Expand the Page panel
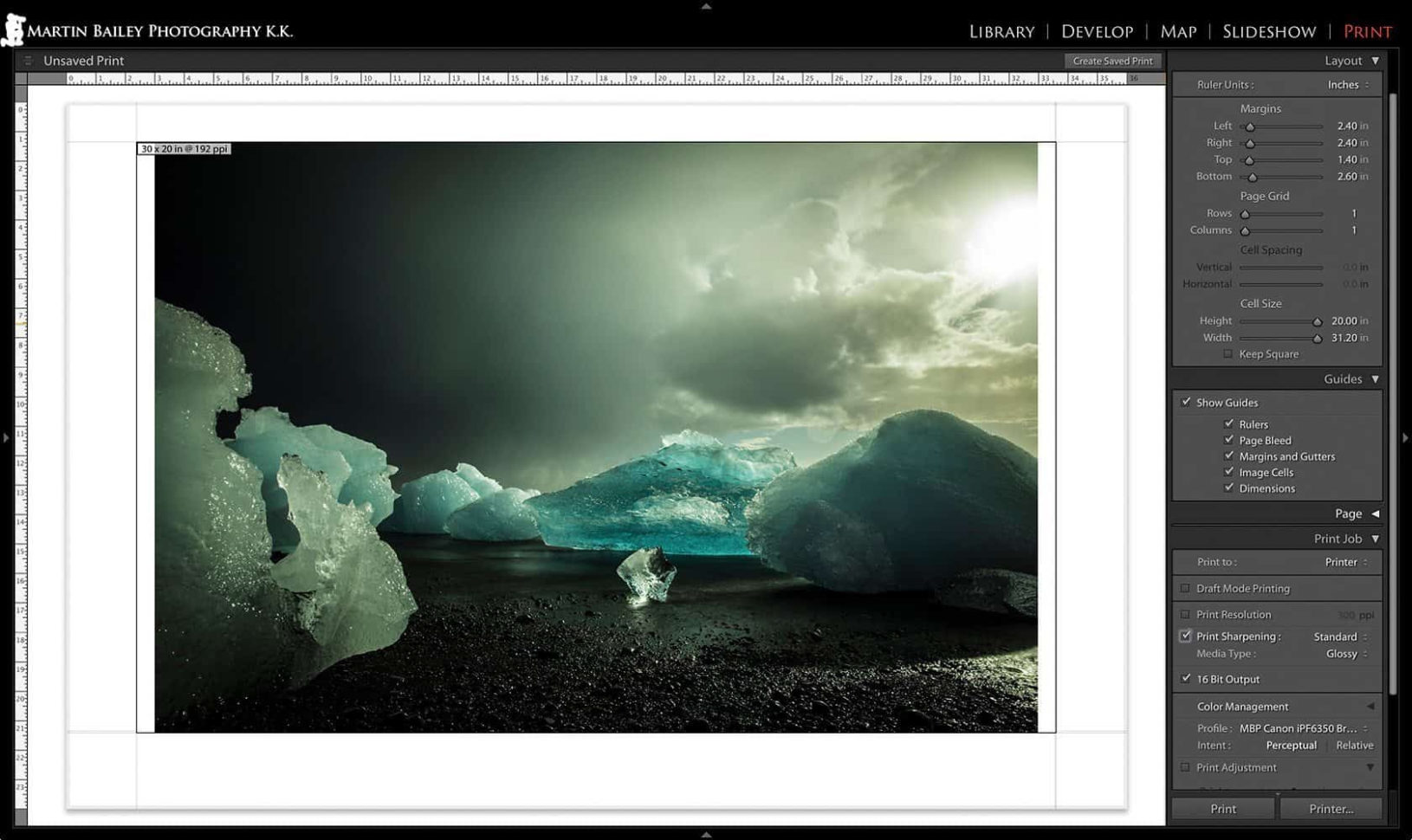This screenshot has height=840, width=1412. coord(1375,514)
